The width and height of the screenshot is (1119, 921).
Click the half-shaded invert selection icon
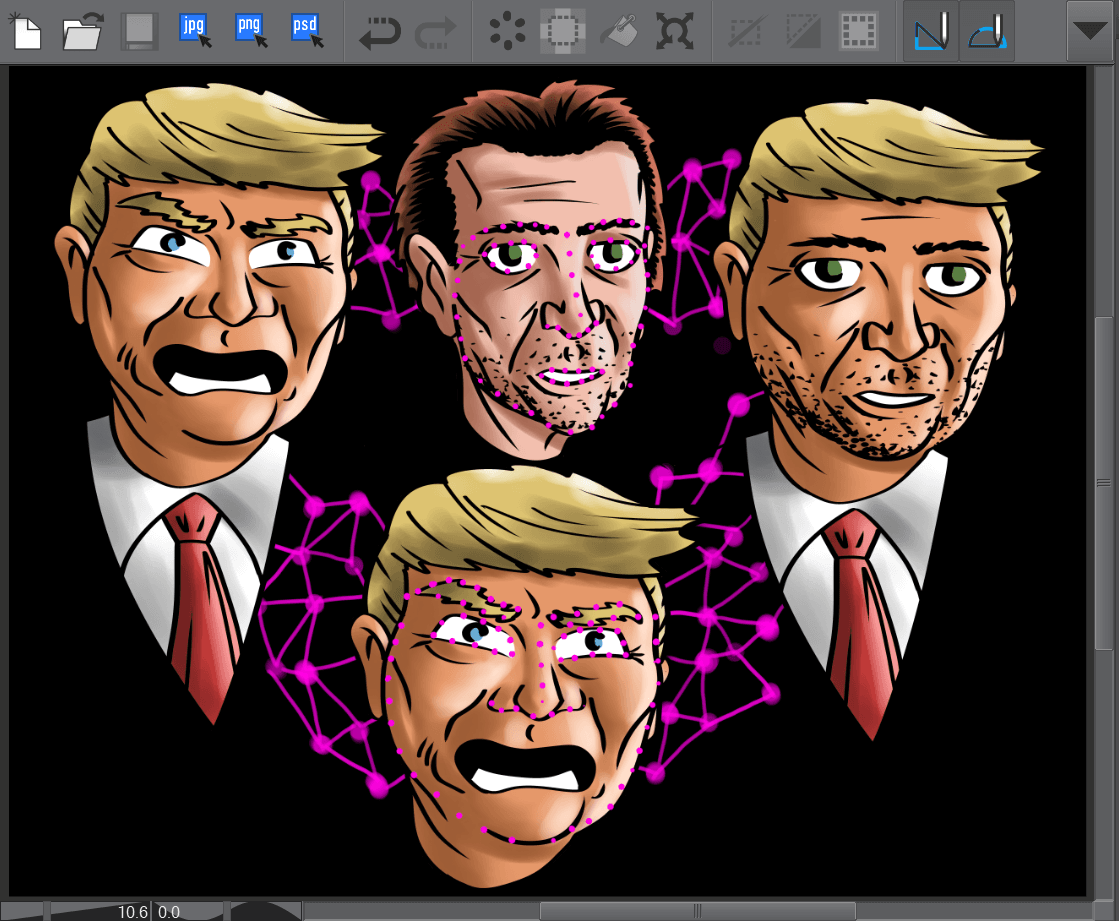(802, 31)
